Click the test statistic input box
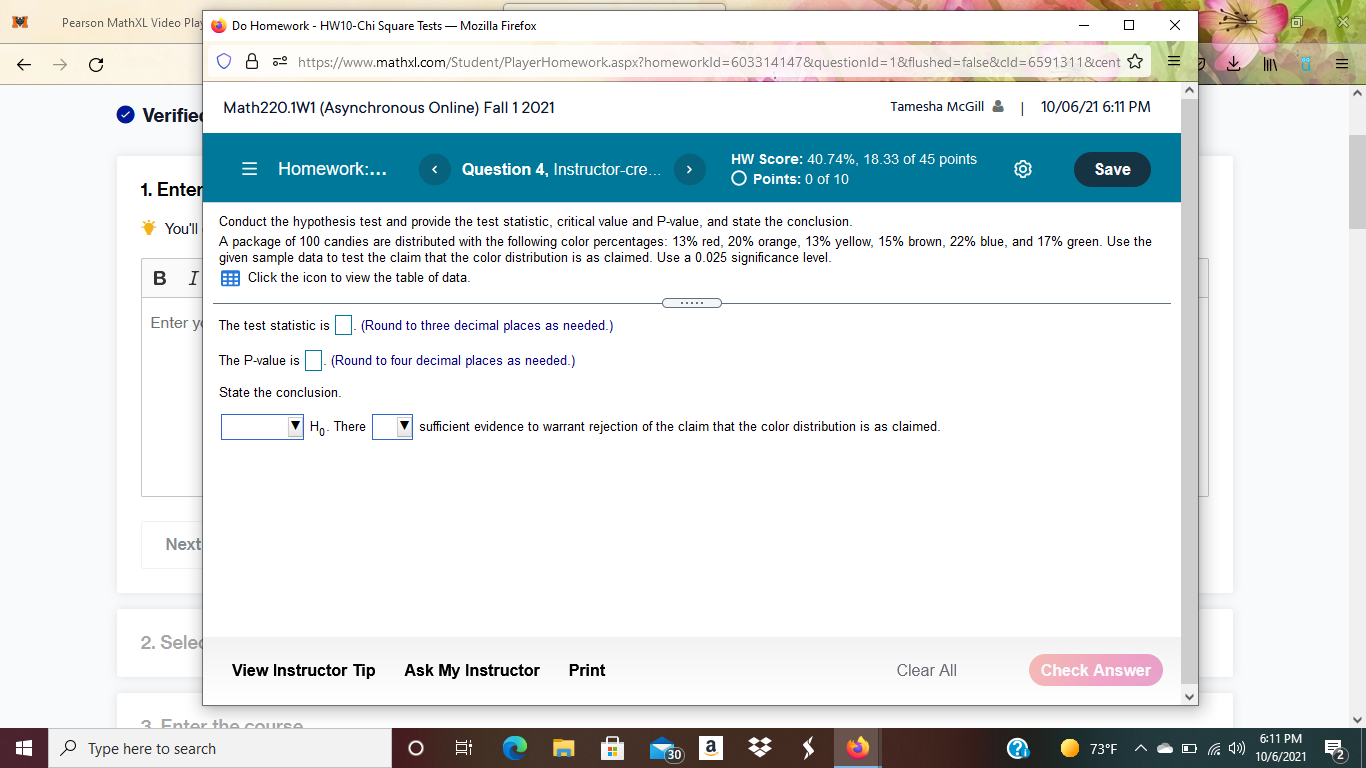 [343, 324]
